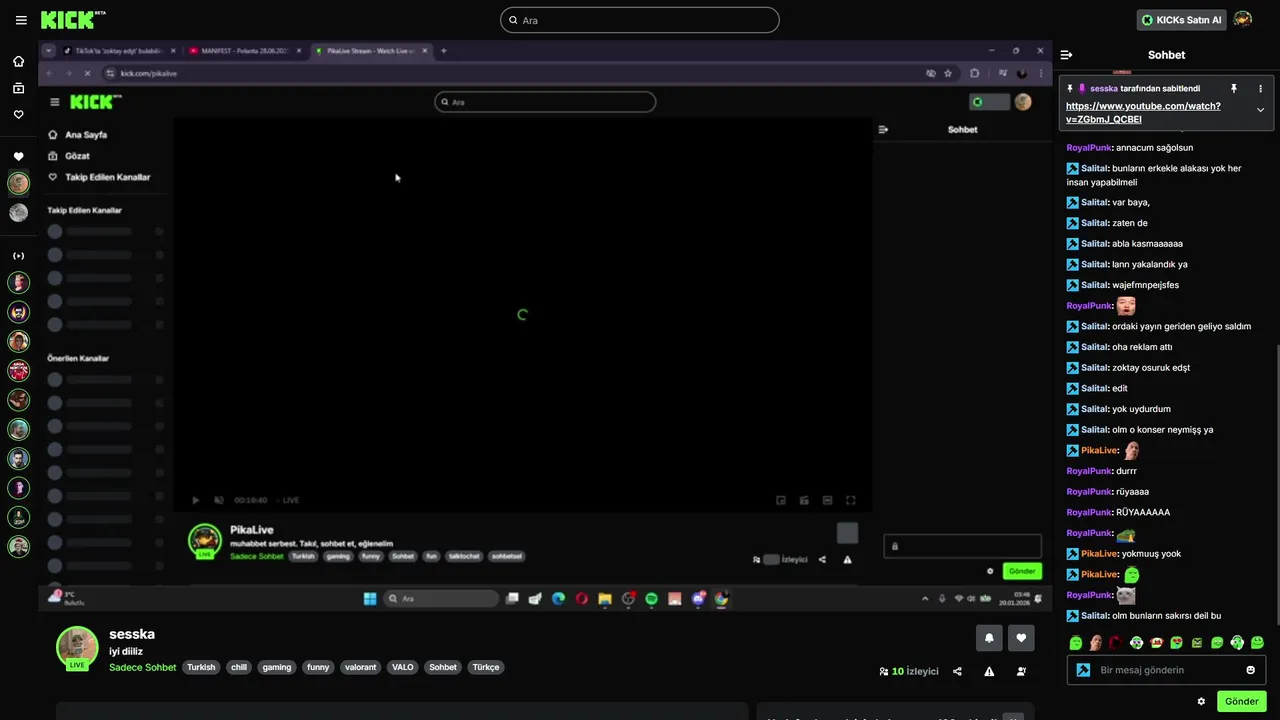Click inner Gönder button in streamed chat
This screenshot has height=720, width=1280.
tap(1022, 571)
